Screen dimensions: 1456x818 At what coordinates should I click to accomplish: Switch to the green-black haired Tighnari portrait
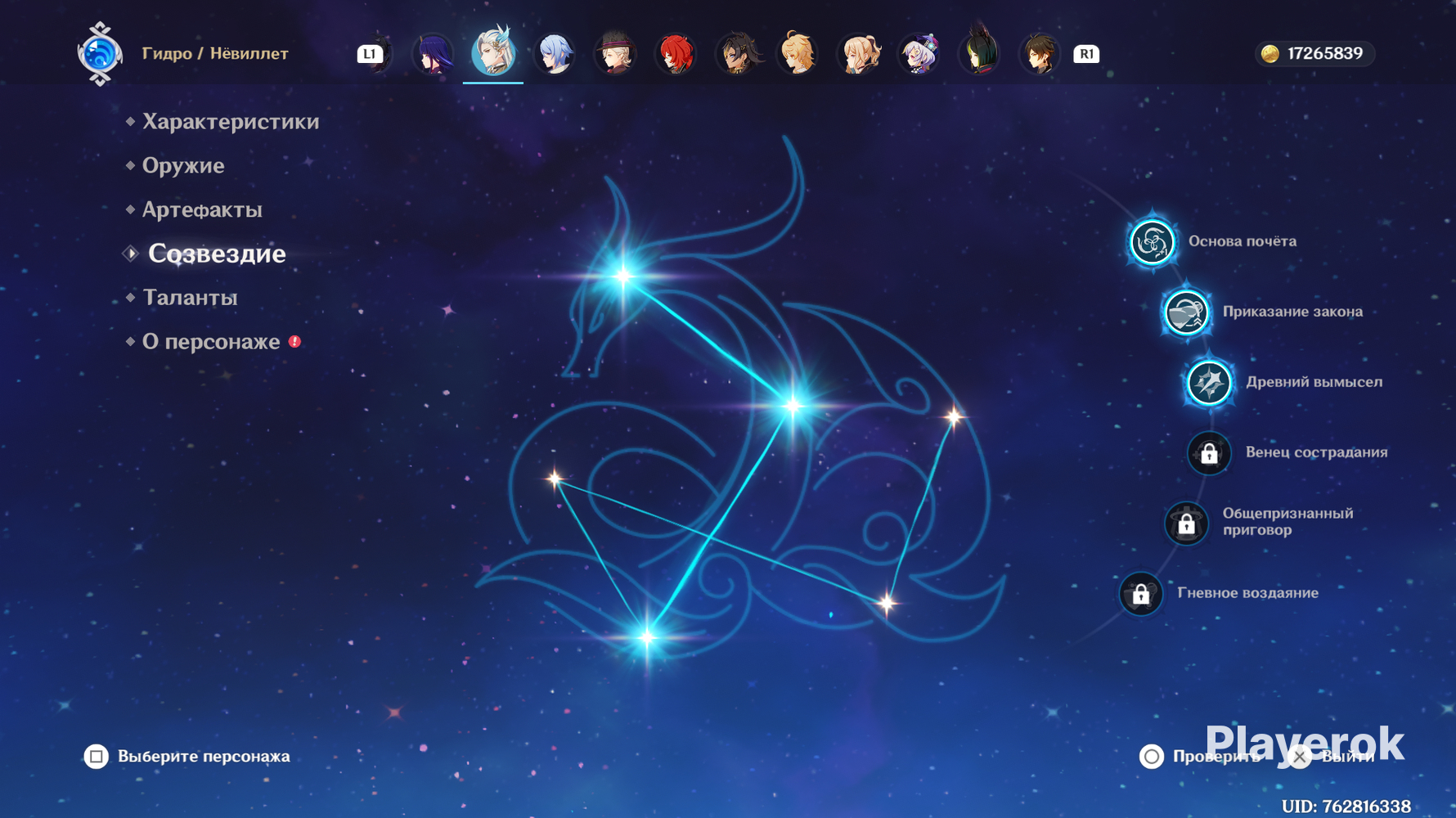click(x=979, y=52)
